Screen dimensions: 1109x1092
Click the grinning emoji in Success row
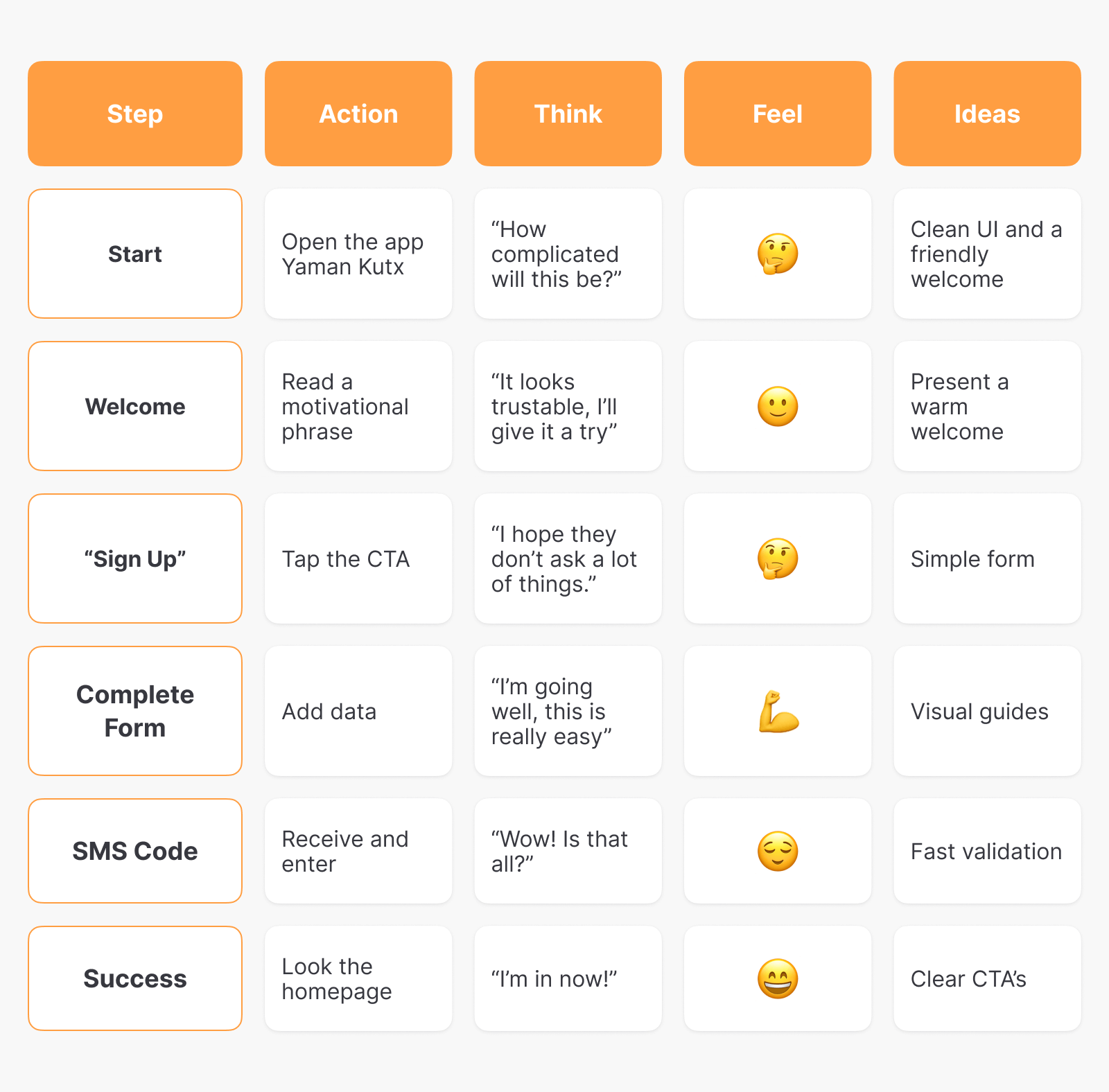[x=777, y=978]
